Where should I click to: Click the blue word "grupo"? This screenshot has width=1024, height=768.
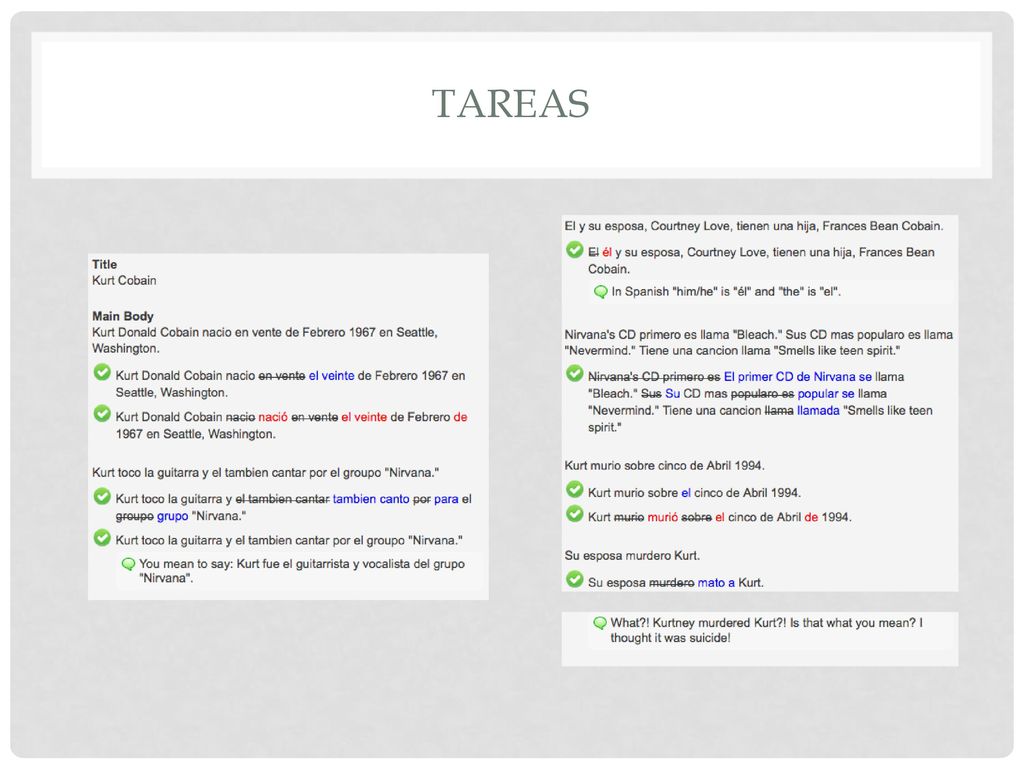click(x=172, y=517)
